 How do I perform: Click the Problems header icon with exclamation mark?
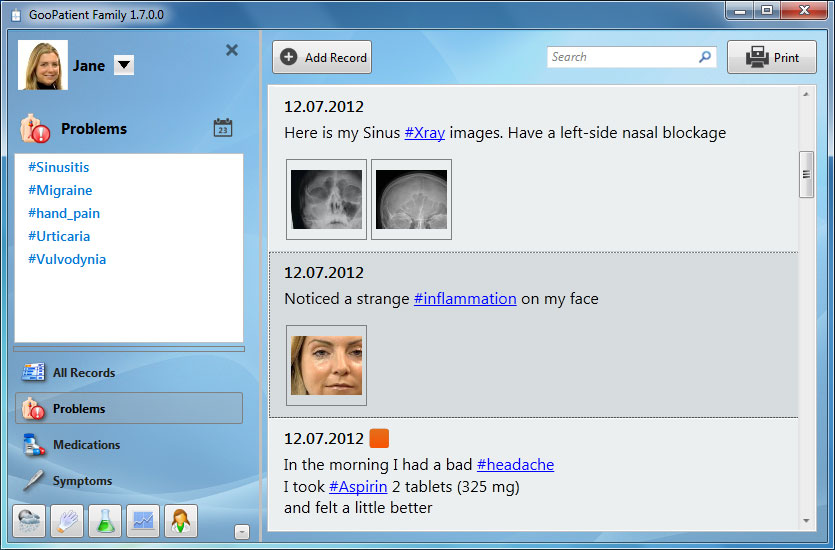(x=35, y=128)
